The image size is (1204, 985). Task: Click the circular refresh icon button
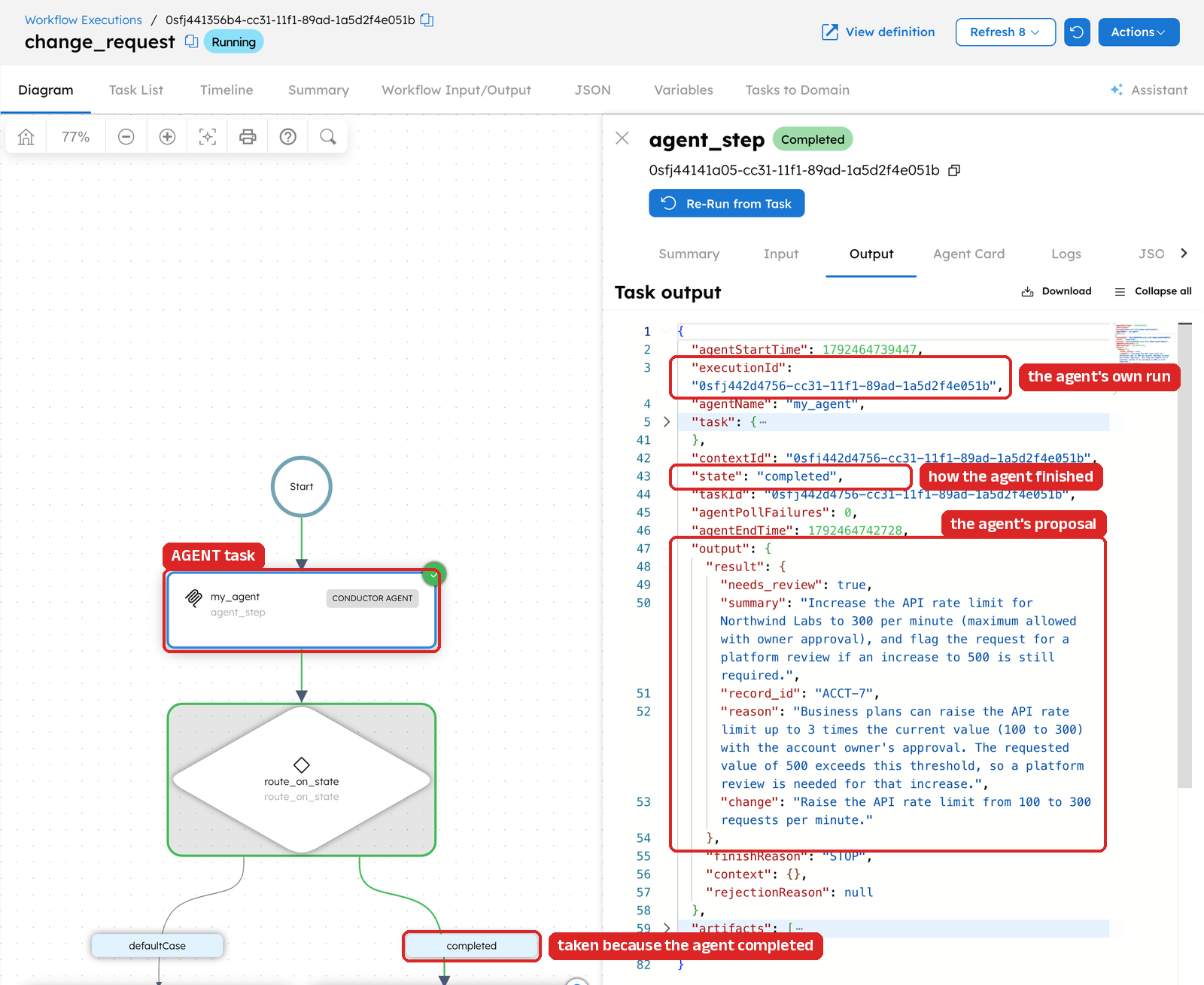click(1077, 32)
